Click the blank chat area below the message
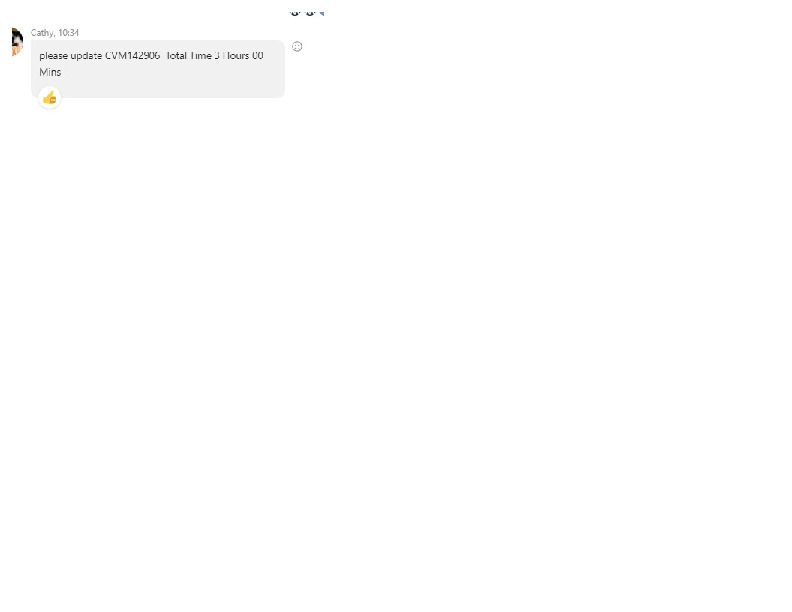 [400, 350]
